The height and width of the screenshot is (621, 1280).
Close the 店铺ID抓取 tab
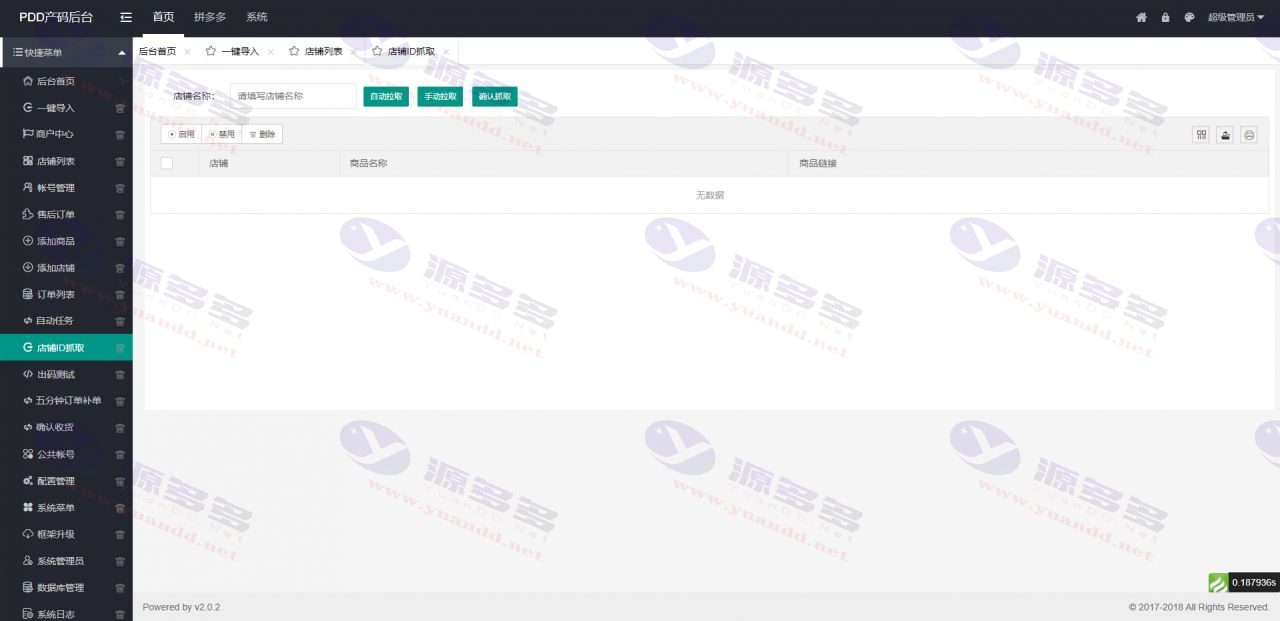coord(446,52)
